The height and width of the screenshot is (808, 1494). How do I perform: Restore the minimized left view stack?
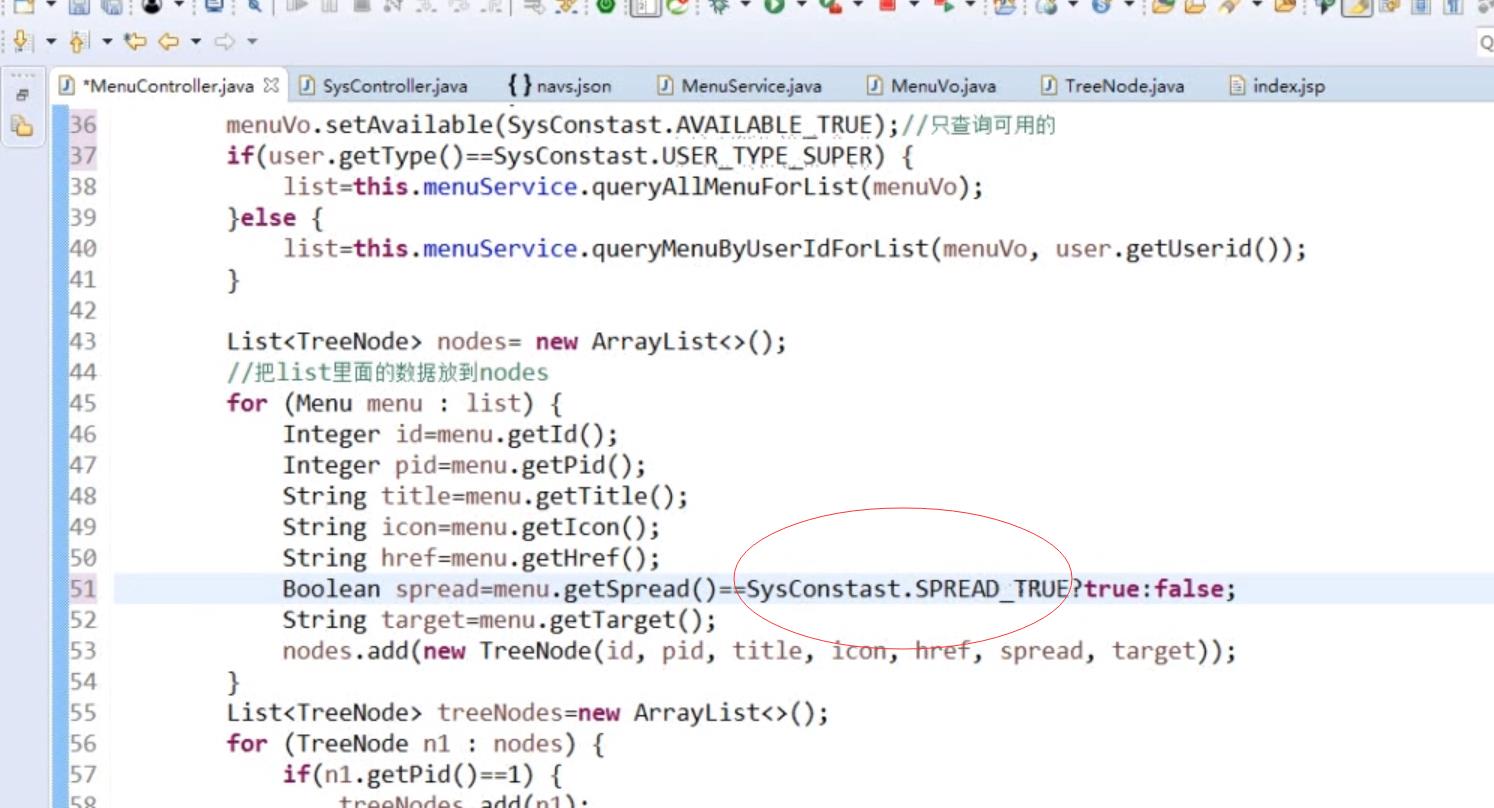click(22, 94)
